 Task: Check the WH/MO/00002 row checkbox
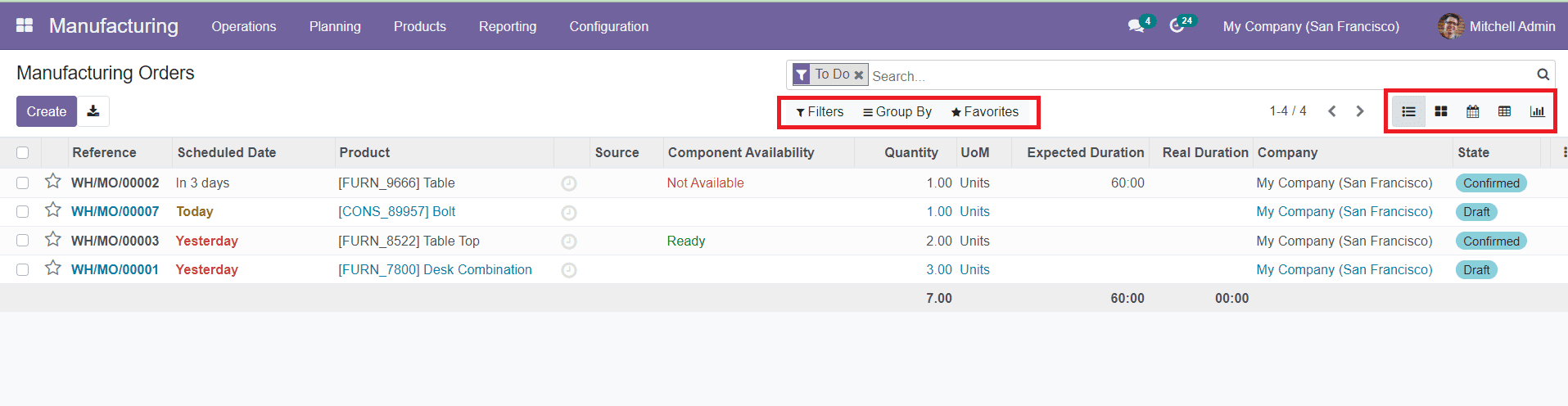tap(23, 183)
